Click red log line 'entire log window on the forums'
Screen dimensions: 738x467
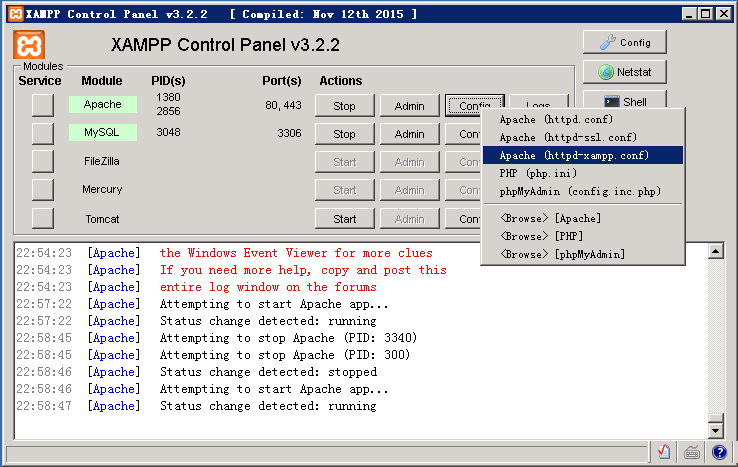coord(268,287)
